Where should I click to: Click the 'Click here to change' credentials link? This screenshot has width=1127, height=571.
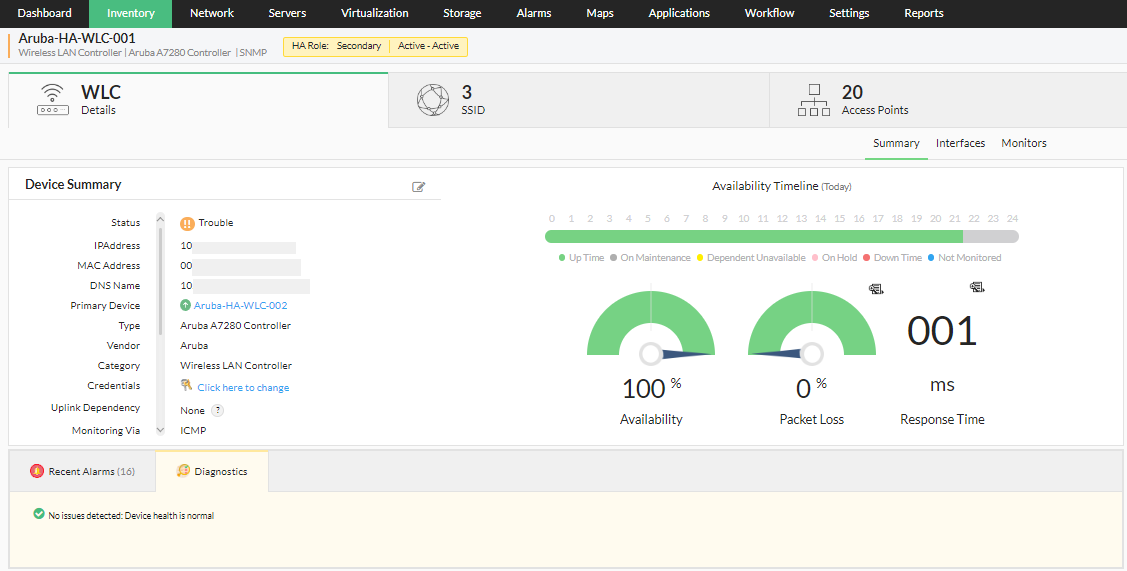coord(243,388)
